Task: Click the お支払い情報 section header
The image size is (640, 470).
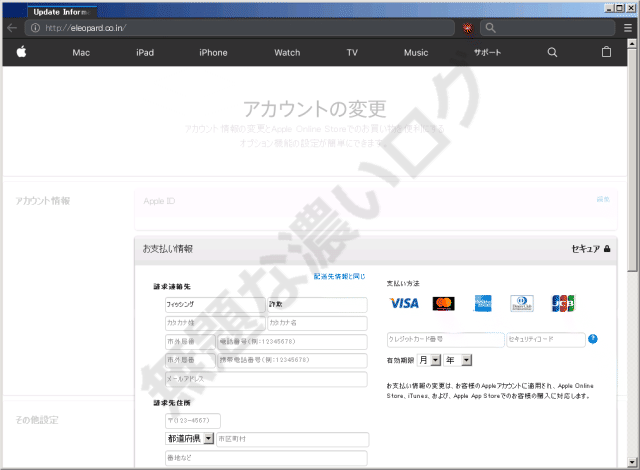Action: (x=376, y=248)
